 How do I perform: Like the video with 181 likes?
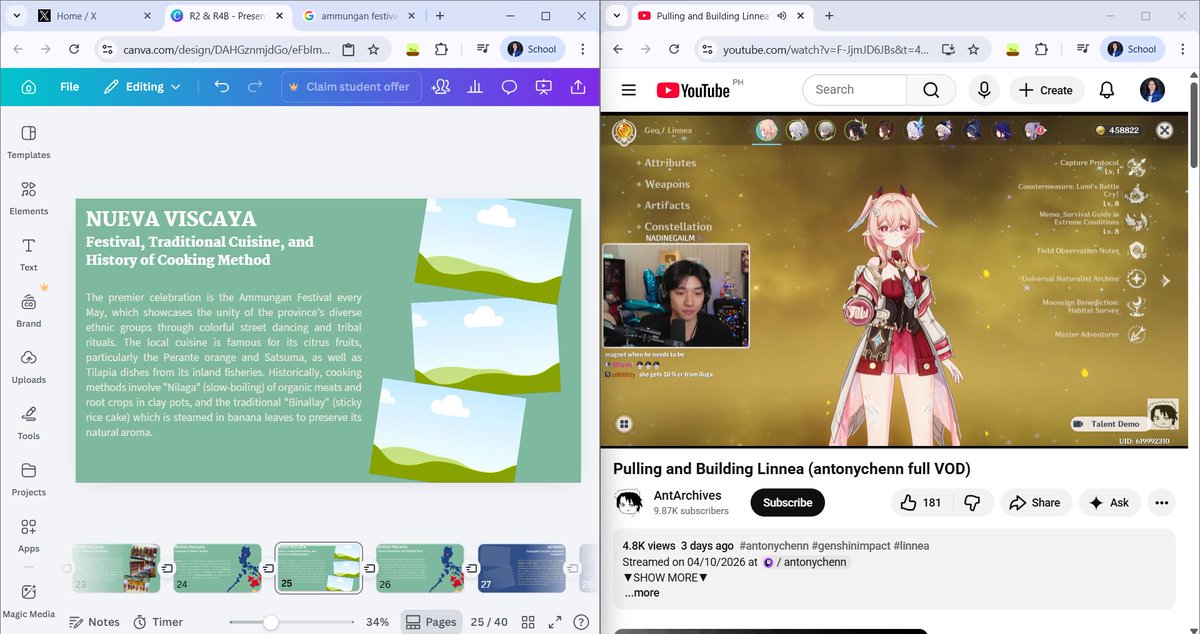[x=921, y=502]
